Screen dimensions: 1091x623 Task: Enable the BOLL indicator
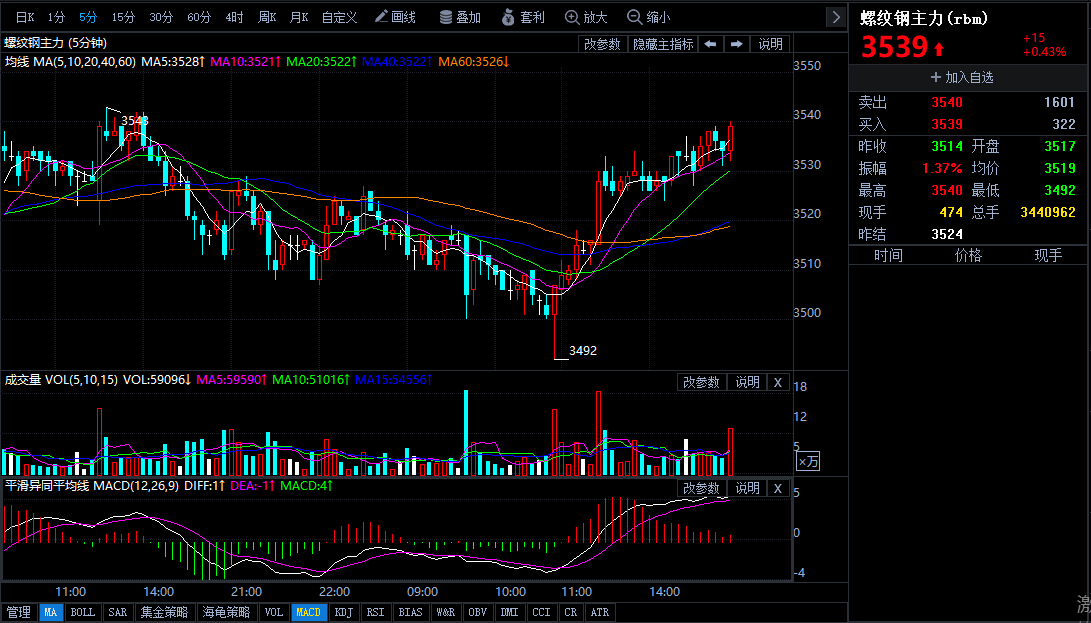coord(82,612)
